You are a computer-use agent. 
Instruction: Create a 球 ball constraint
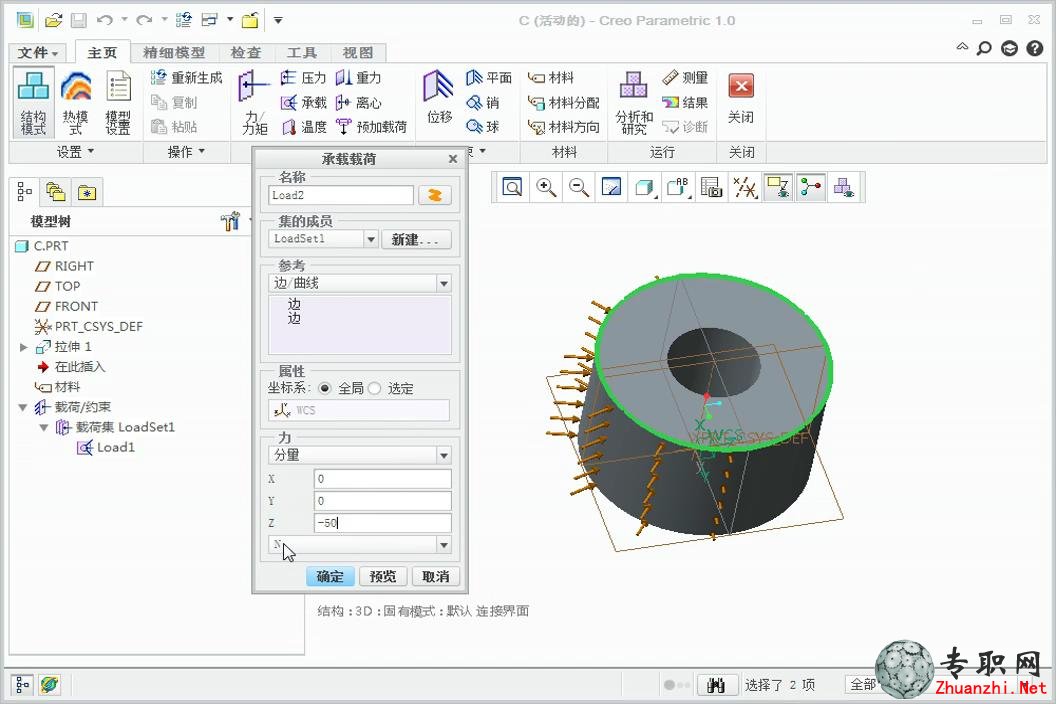[483, 127]
